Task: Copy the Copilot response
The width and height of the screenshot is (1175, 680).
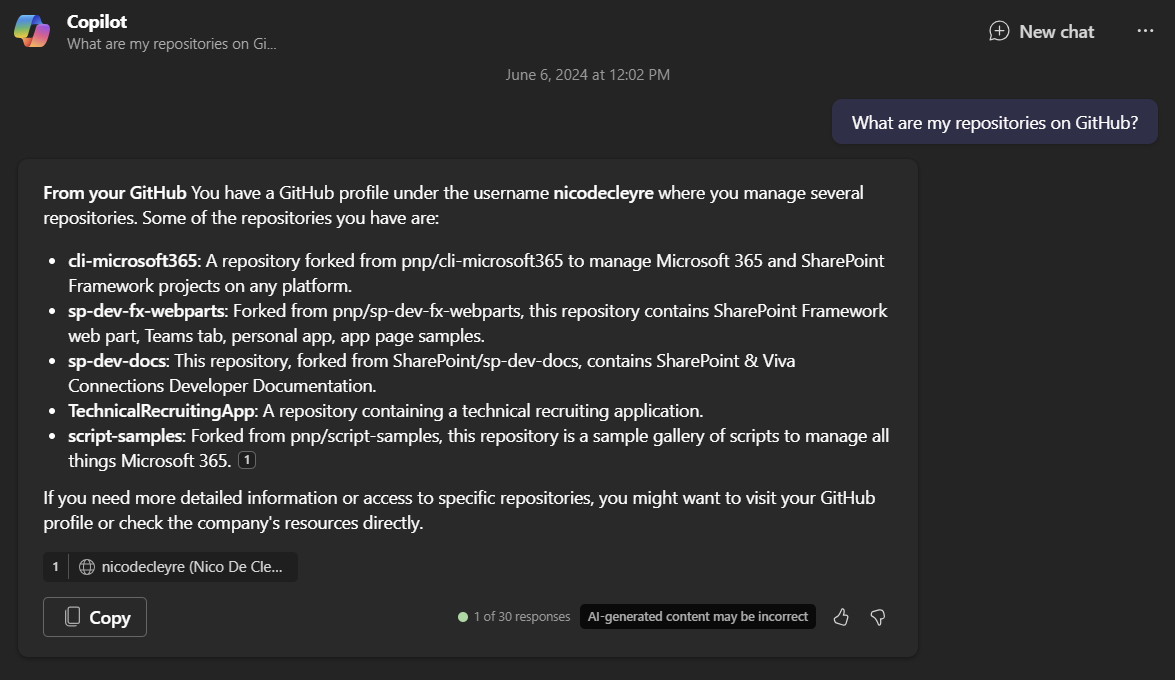Action: (x=95, y=617)
